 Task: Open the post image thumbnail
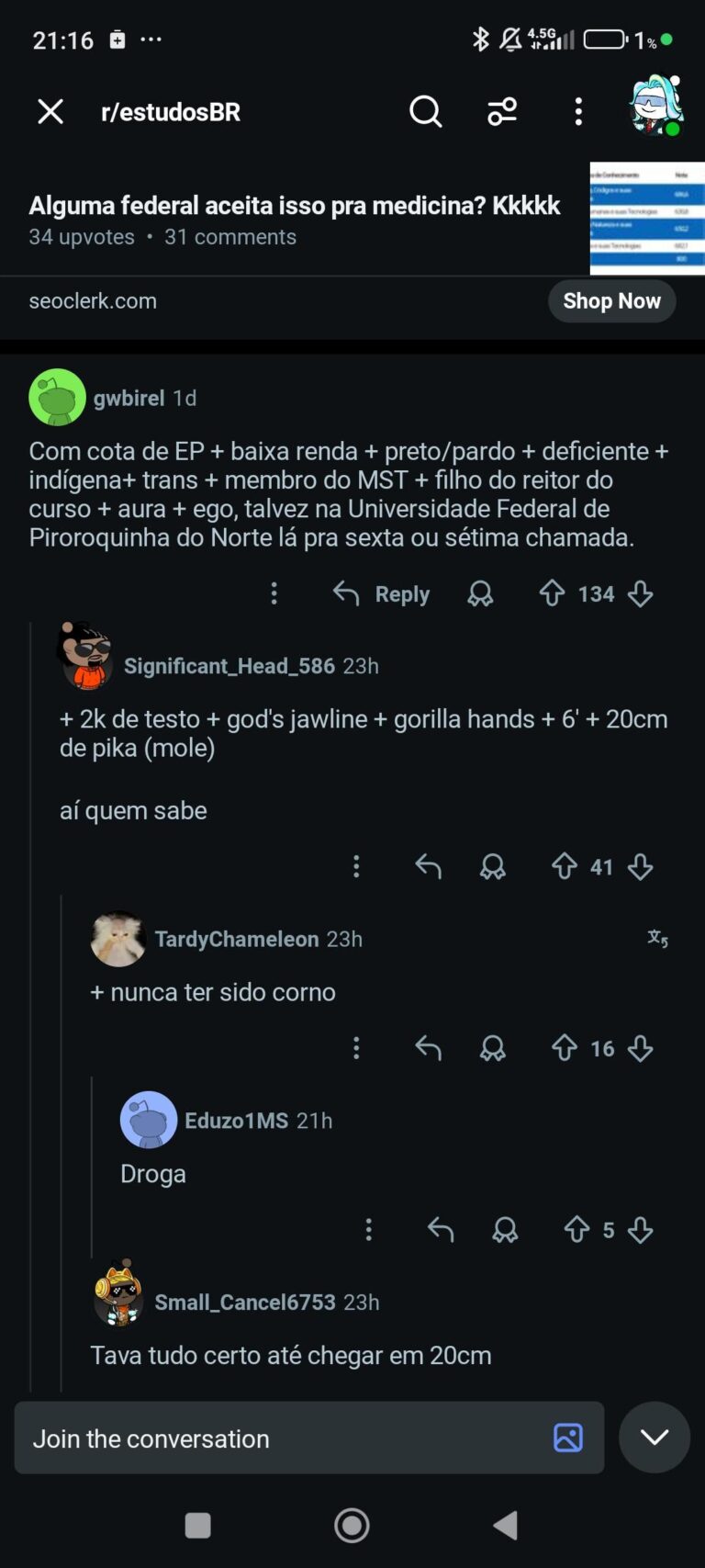click(x=647, y=218)
